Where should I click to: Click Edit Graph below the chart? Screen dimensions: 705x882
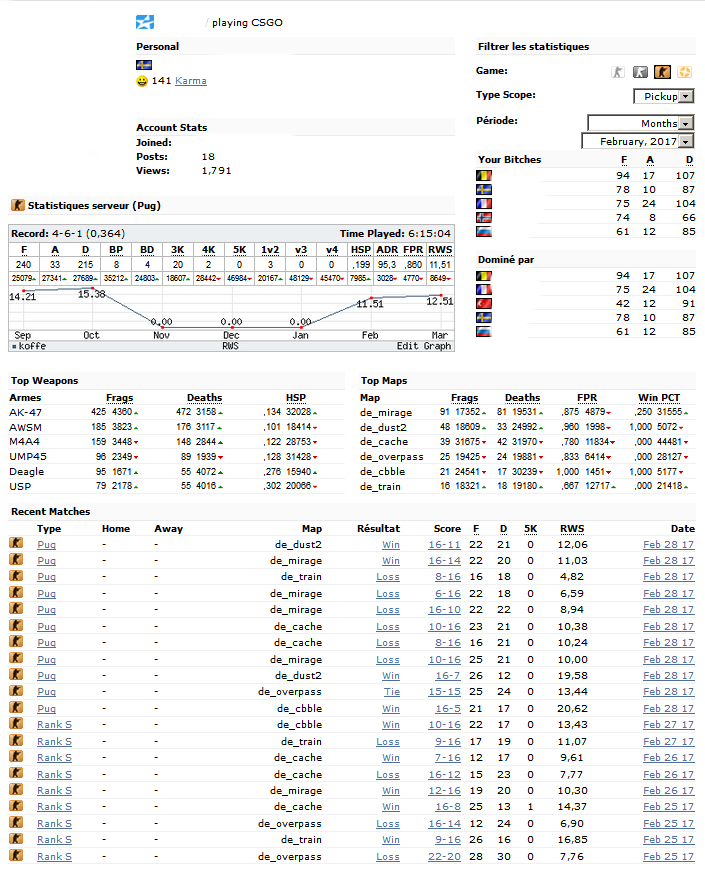coord(424,346)
